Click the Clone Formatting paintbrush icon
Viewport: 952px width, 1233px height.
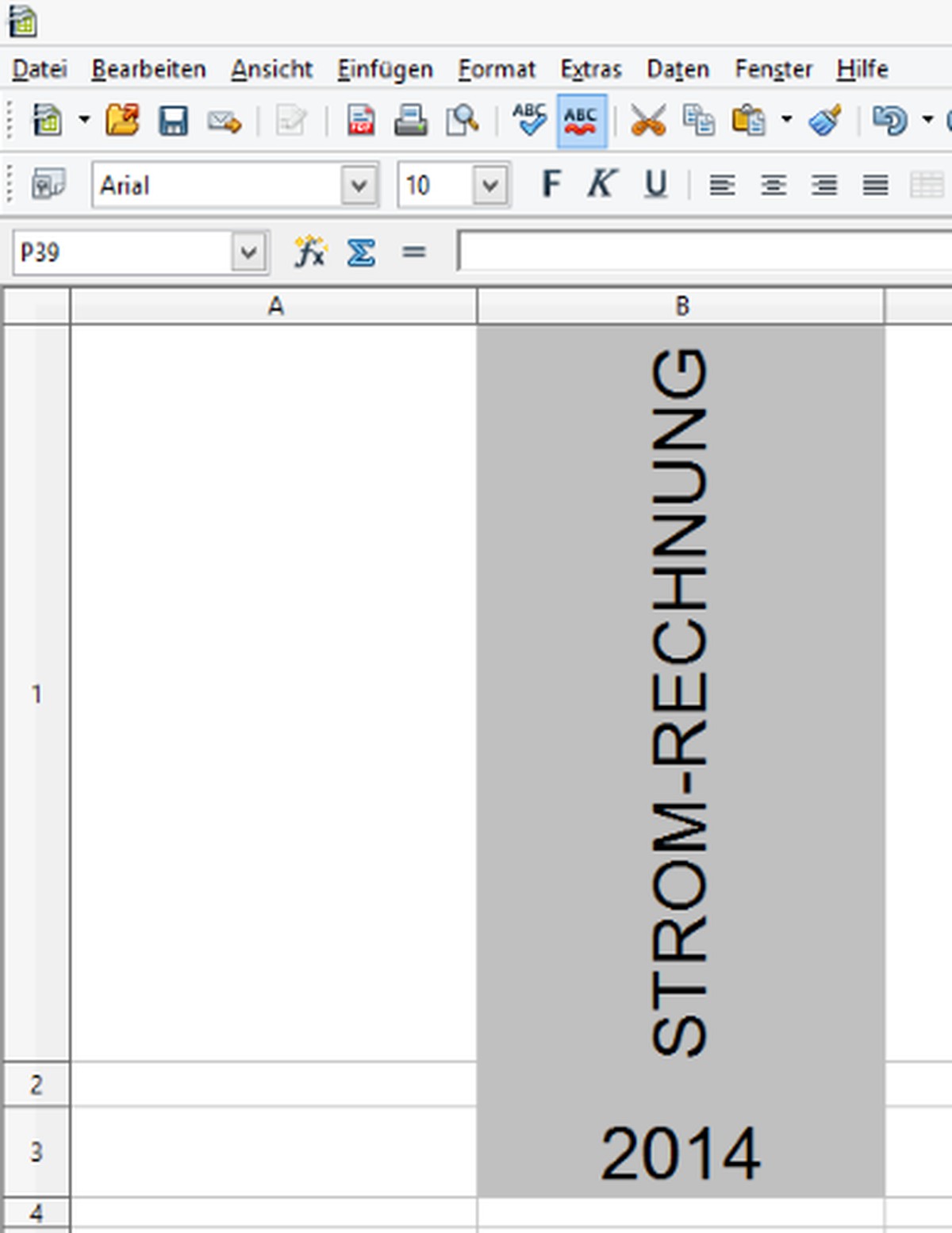click(825, 121)
